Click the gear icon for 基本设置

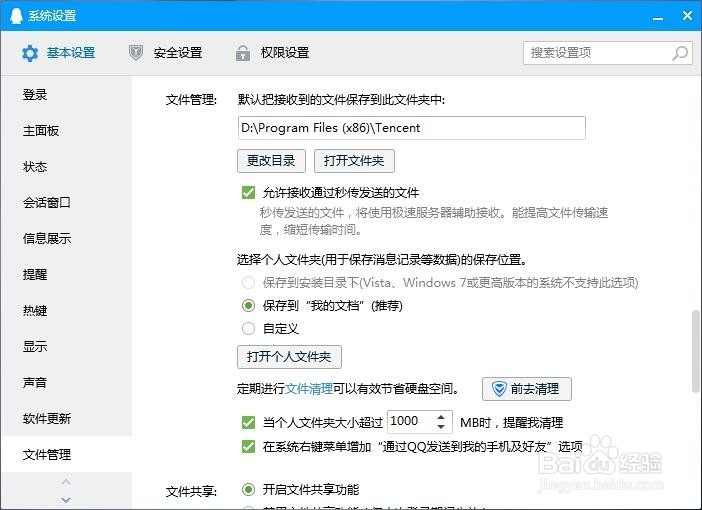coord(30,53)
